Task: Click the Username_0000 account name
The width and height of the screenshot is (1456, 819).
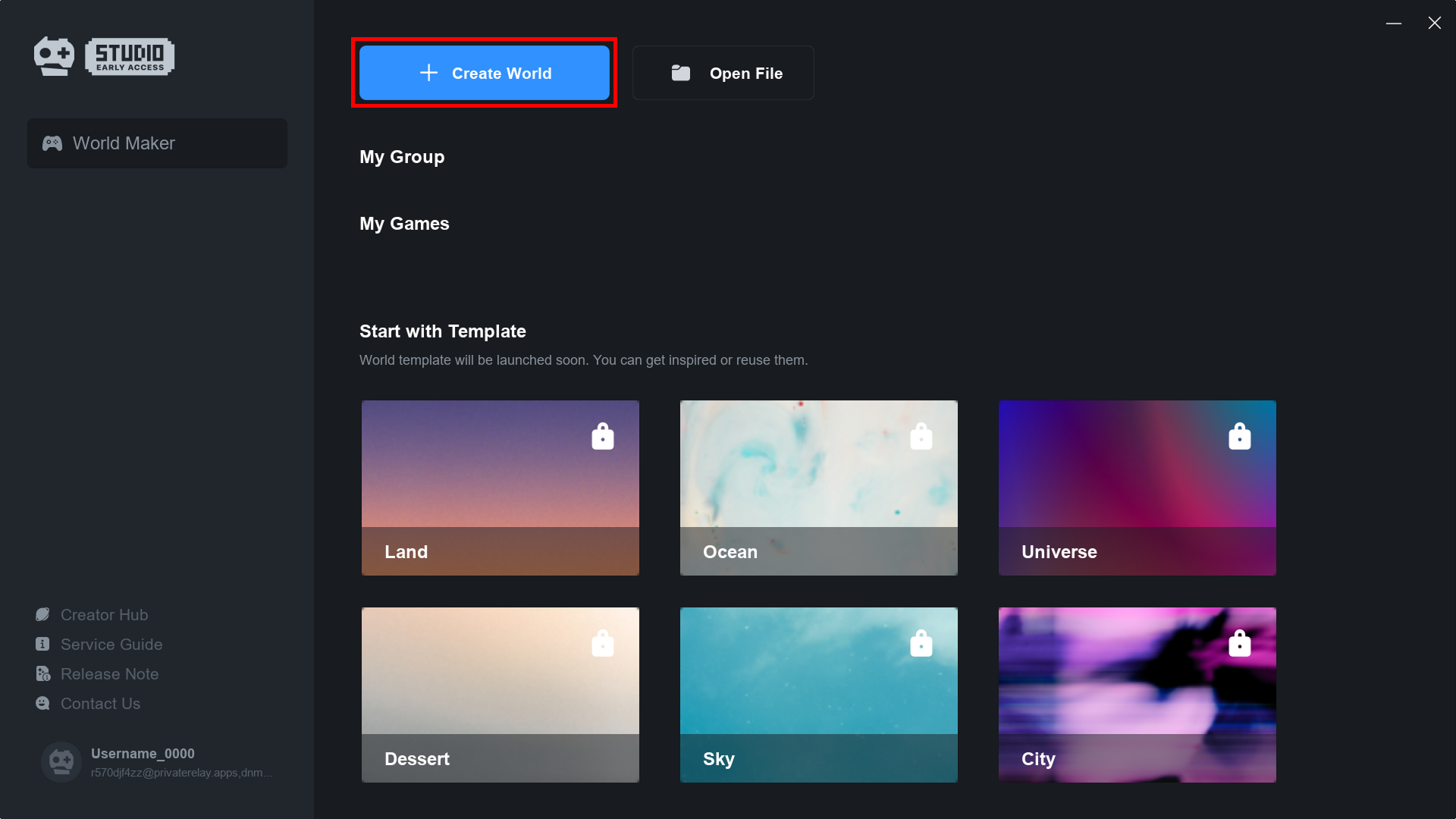Action: (143, 753)
